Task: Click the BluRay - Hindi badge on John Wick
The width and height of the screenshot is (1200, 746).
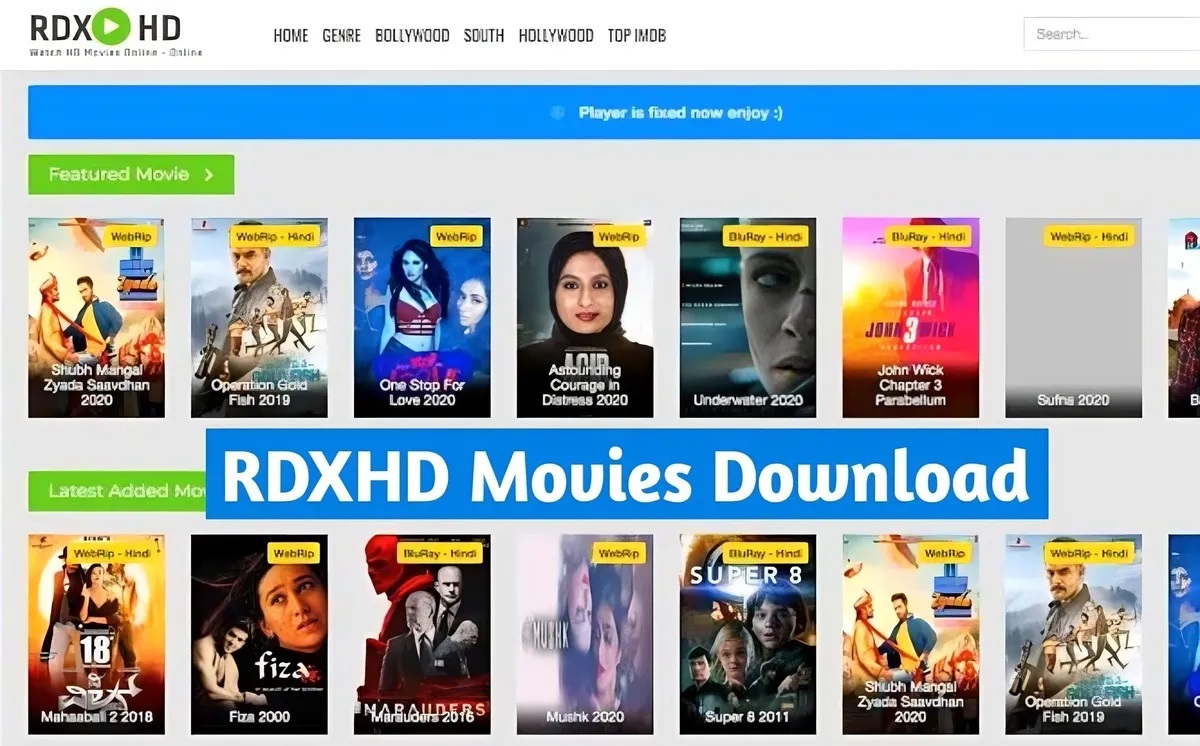Action: [x=928, y=237]
